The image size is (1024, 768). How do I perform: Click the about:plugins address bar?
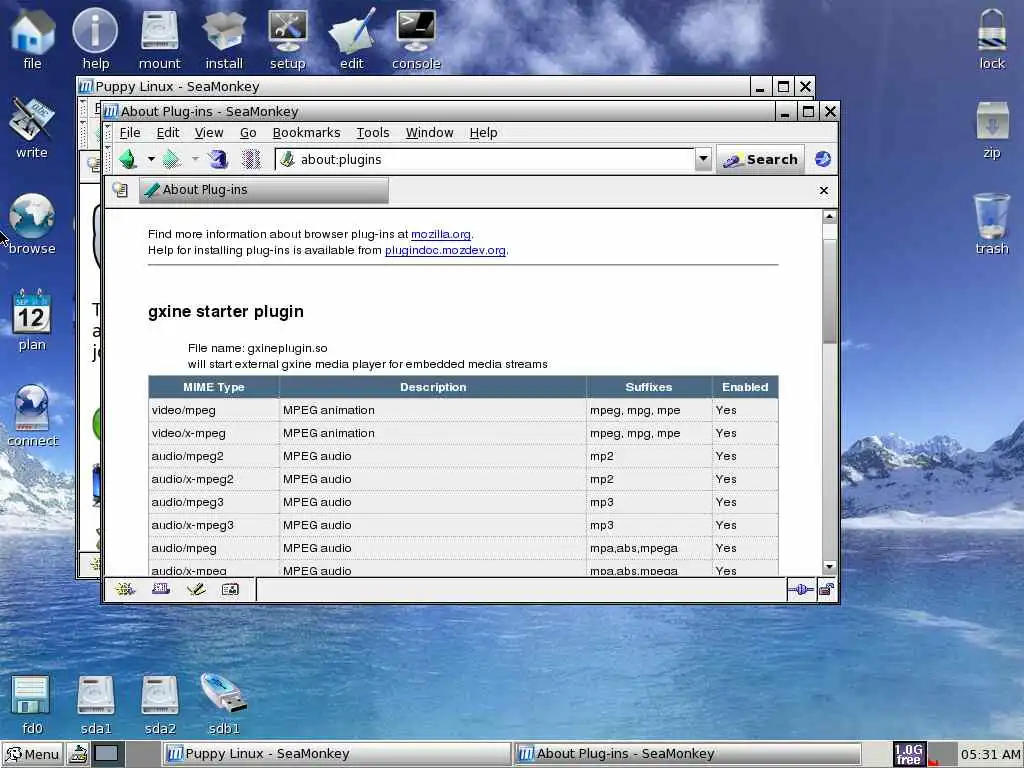click(485, 159)
